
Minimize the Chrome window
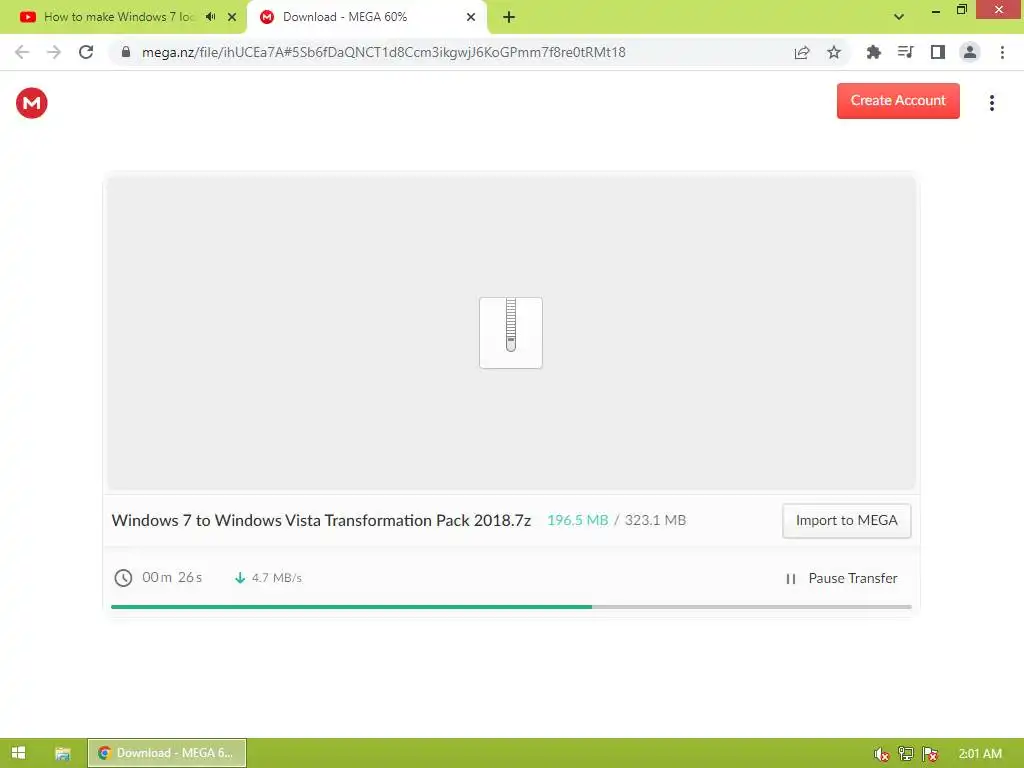click(935, 10)
